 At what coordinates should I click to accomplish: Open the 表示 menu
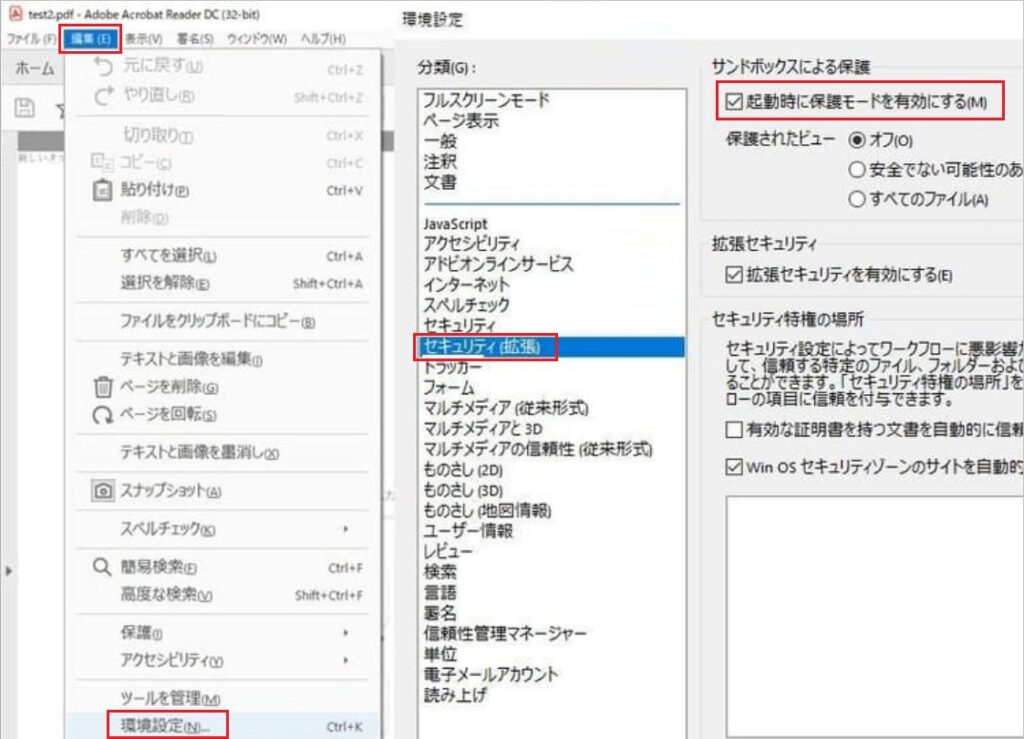(144, 39)
